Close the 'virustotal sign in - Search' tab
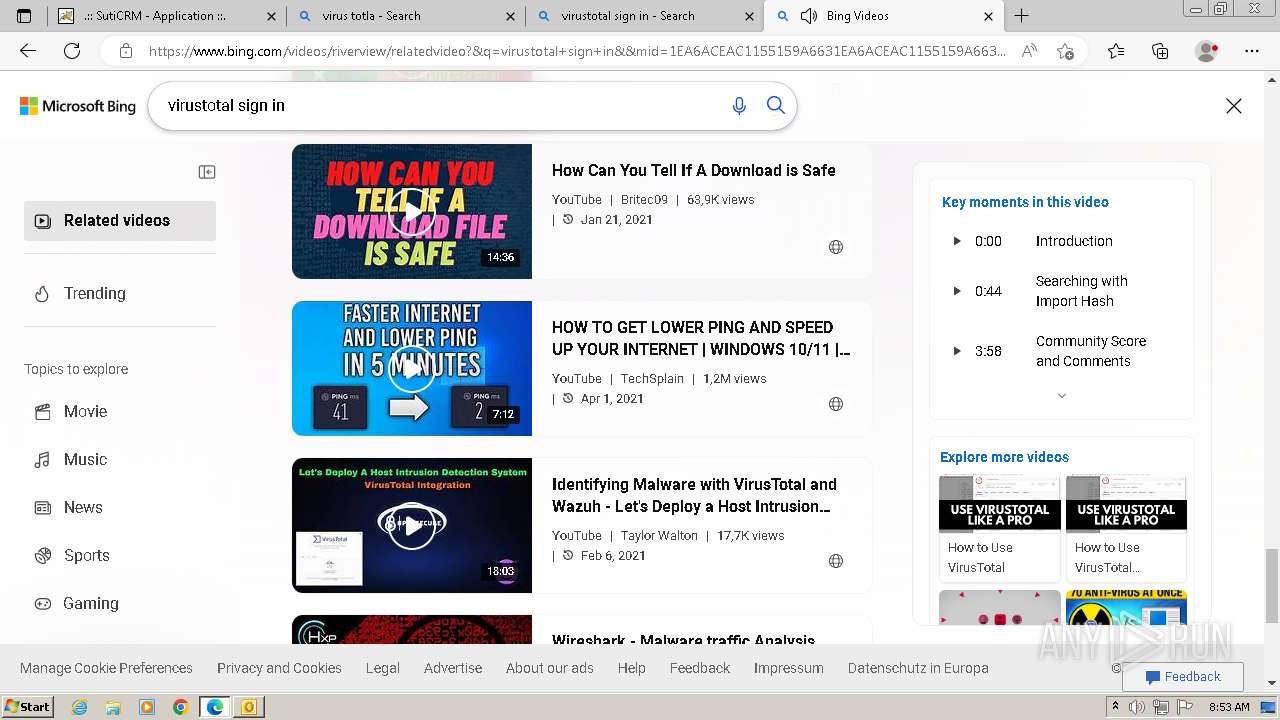The height and width of the screenshot is (720, 1280). click(x=749, y=16)
